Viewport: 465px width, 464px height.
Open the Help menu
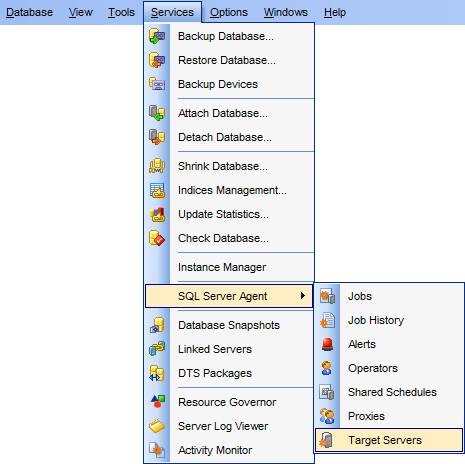pyautogui.click(x=335, y=12)
